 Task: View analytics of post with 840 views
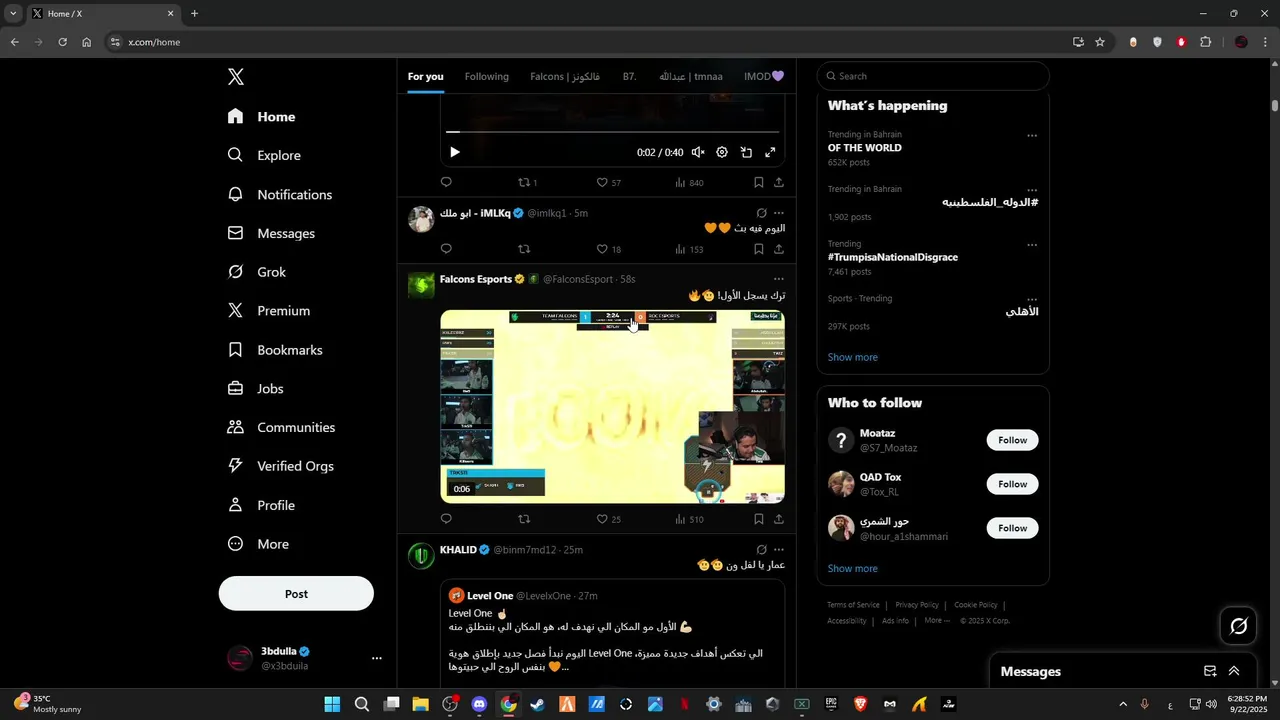pos(689,183)
